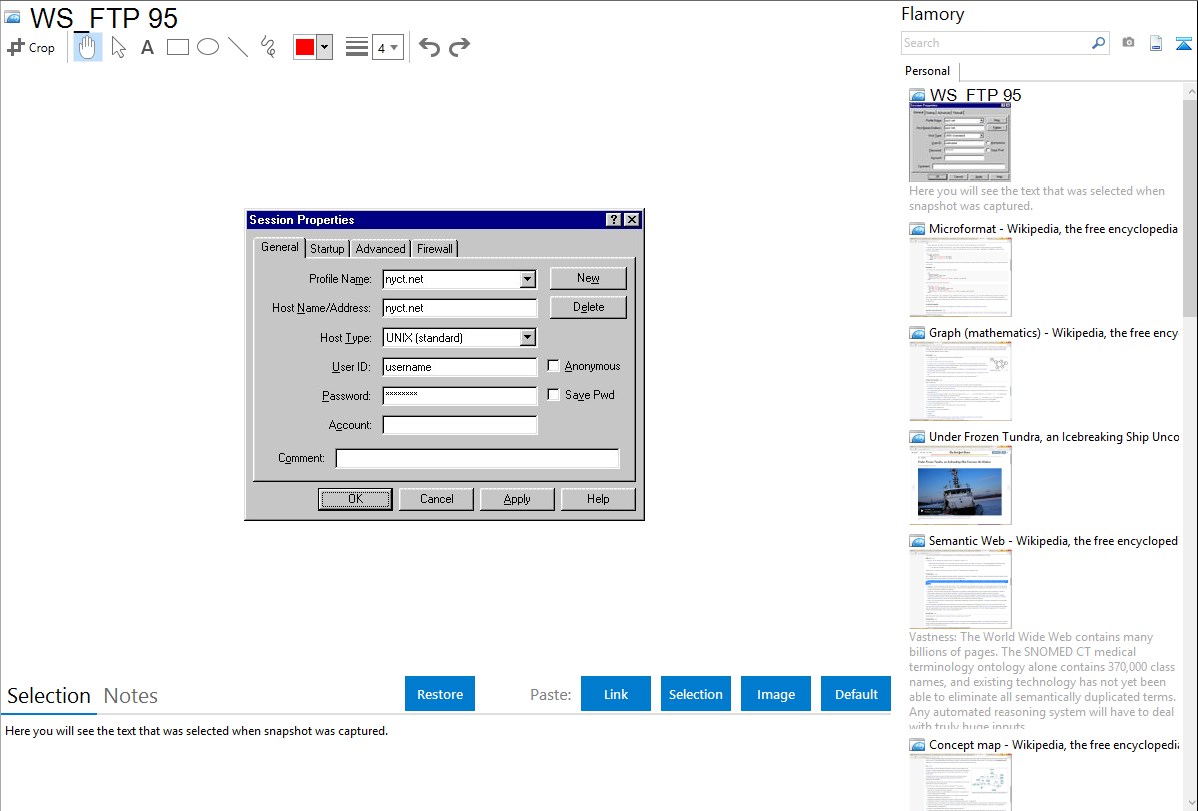Select the rectangle drawing tool
Screen dimensions: 1198x811
coord(177,47)
